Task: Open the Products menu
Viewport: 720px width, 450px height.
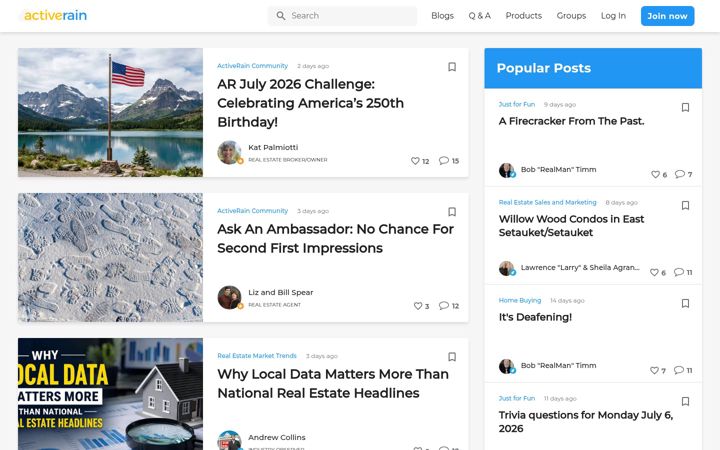Action: click(x=523, y=16)
